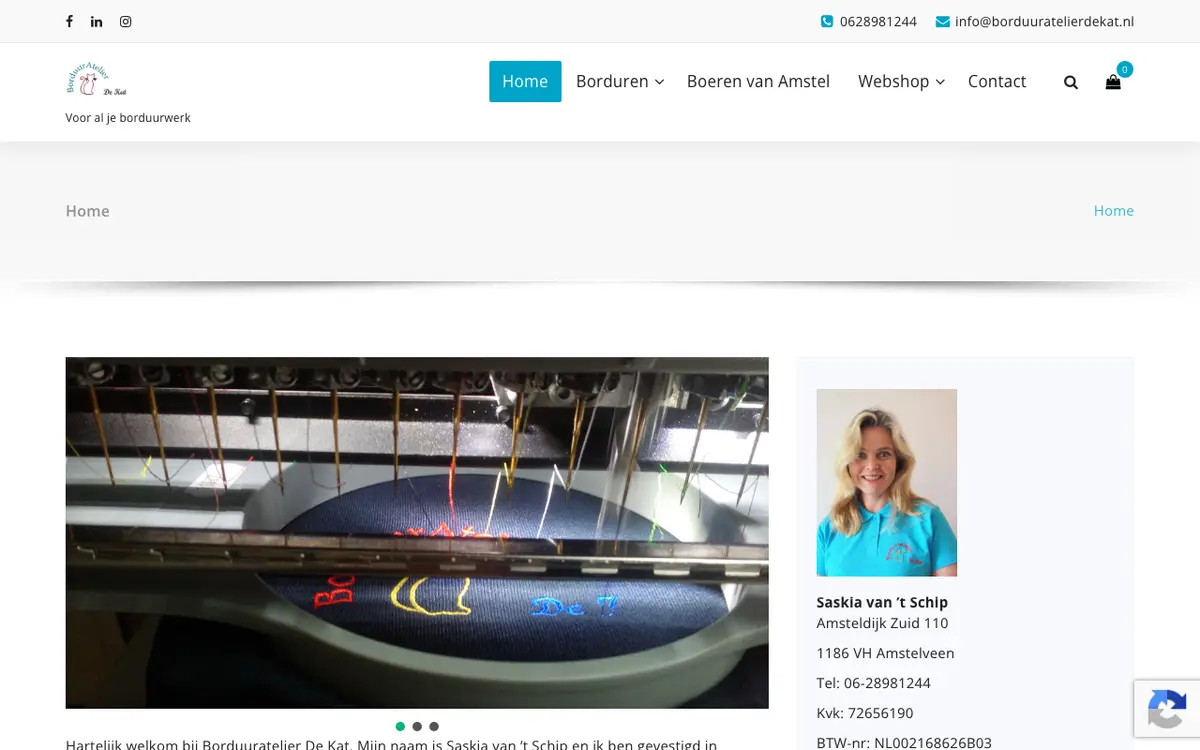Select the Home menu item
The image size is (1200, 750).
[x=525, y=81]
